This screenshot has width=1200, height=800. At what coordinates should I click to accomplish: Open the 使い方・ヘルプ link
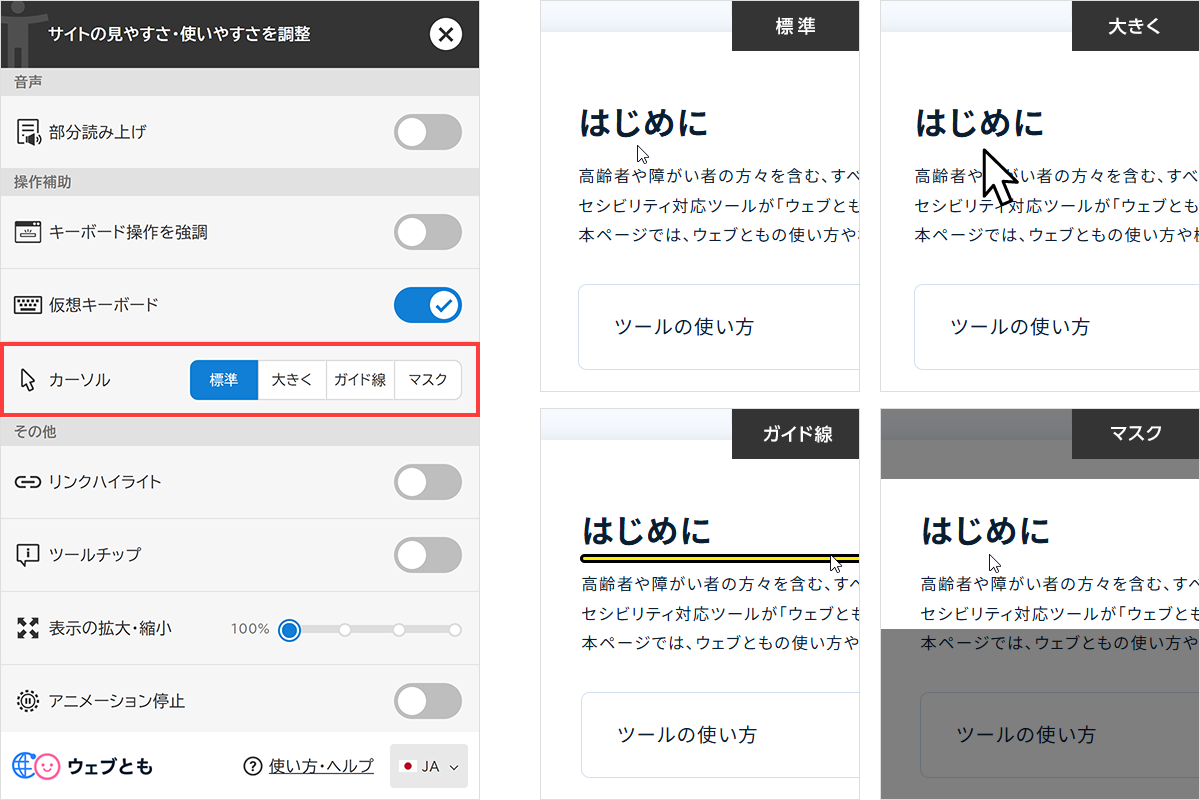pos(319,765)
